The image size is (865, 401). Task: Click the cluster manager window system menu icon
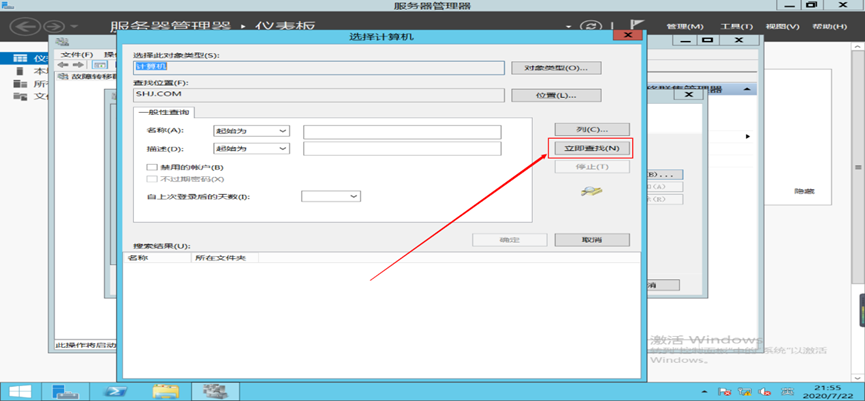coord(63,41)
